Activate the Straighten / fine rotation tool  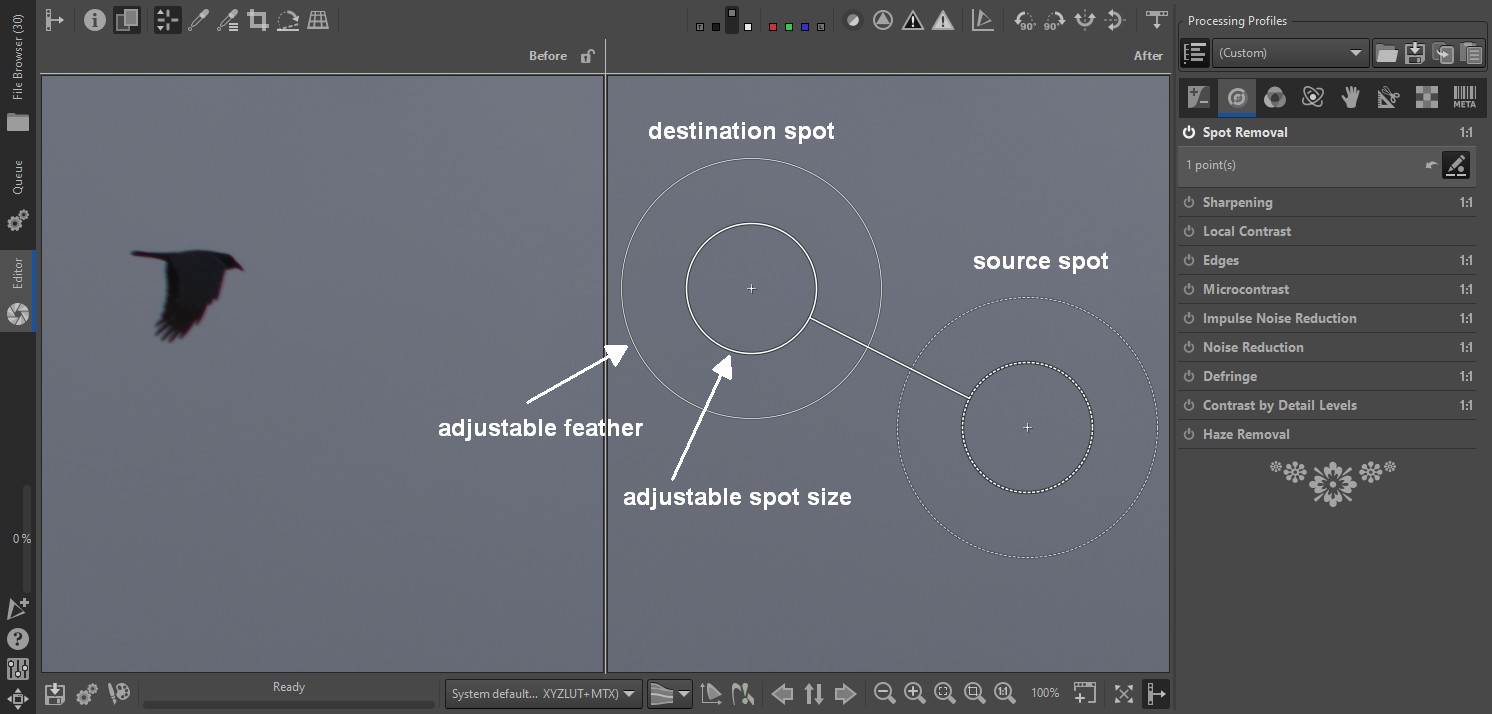coord(287,20)
